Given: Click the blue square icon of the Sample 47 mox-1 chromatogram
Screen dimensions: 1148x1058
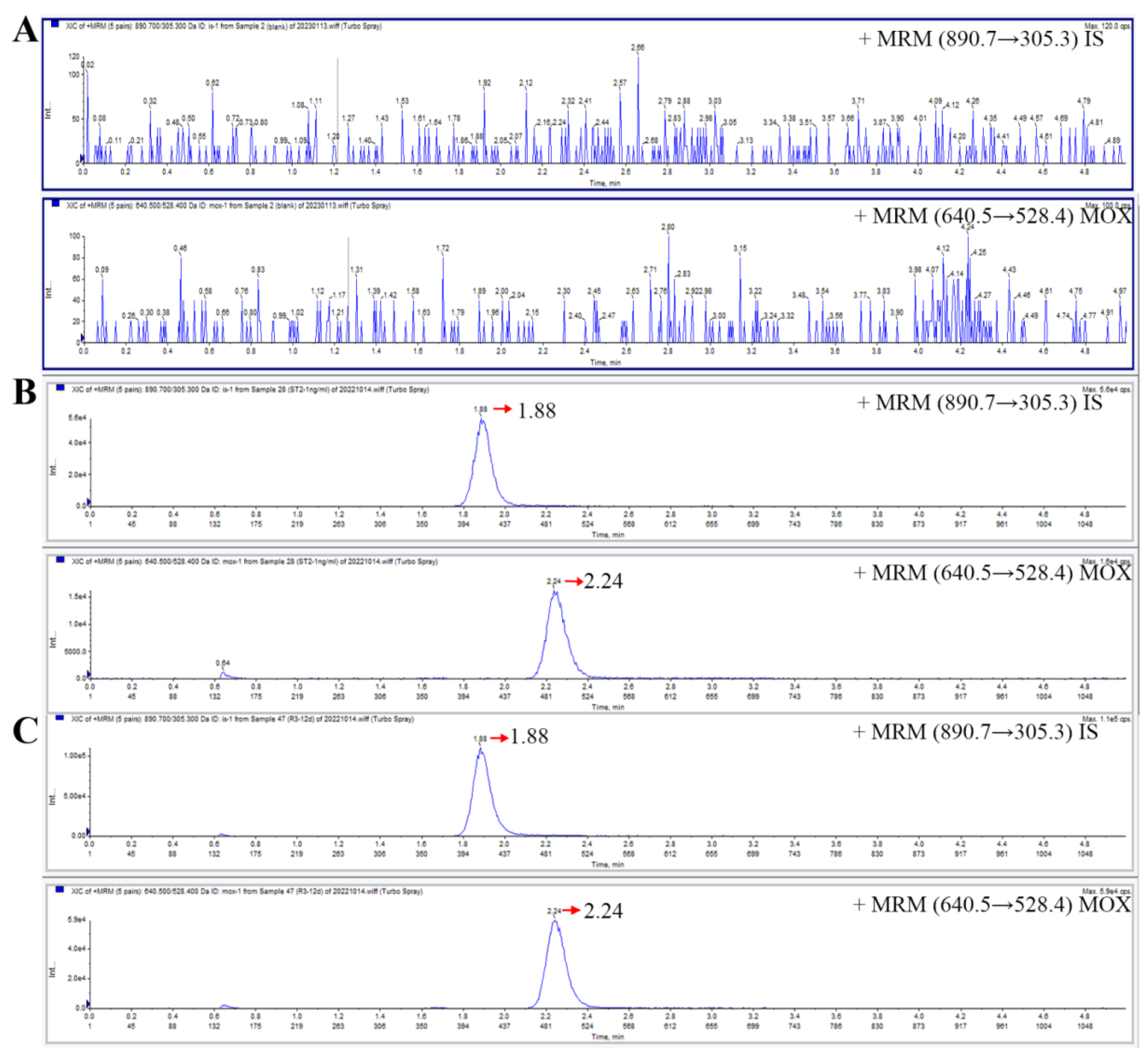Looking at the screenshot, I should (60, 890).
